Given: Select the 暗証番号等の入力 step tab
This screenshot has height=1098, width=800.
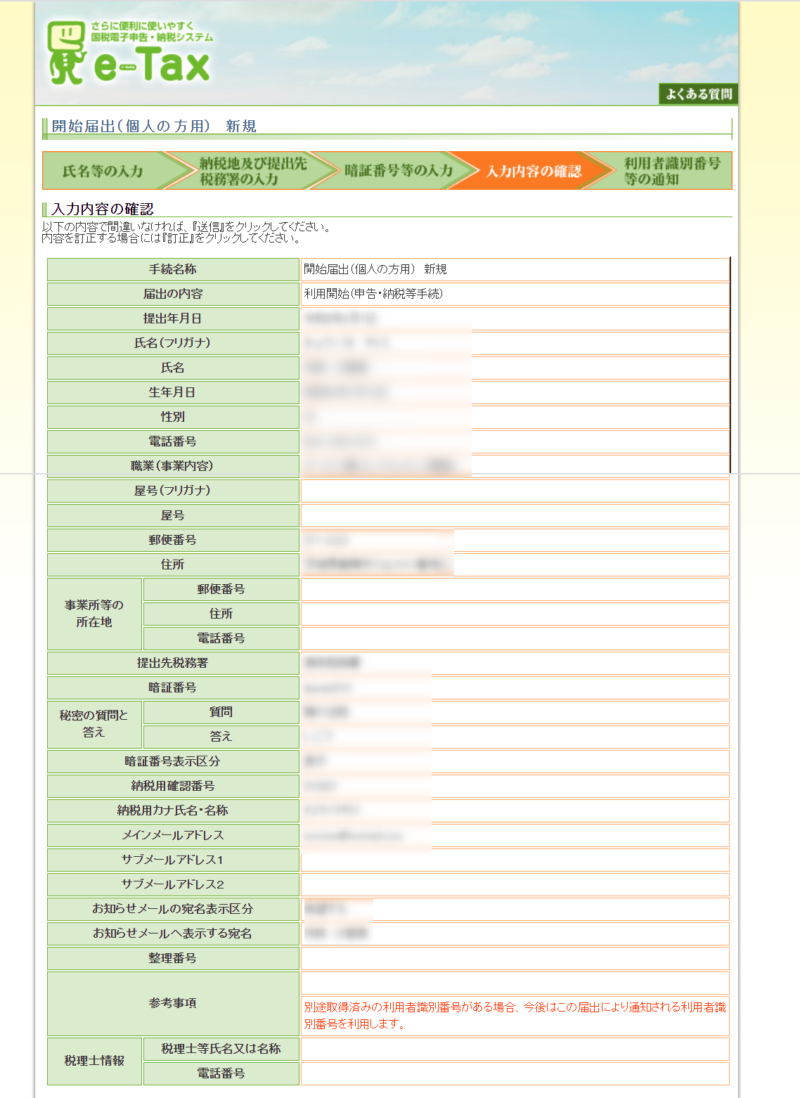Looking at the screenshot, I should tap(398, 171).
